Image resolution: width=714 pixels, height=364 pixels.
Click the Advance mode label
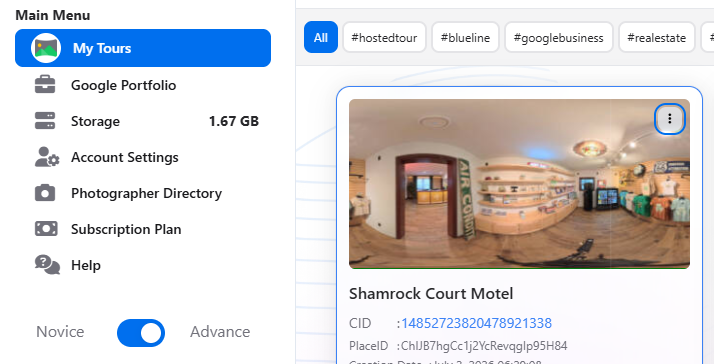coord(220,332)
